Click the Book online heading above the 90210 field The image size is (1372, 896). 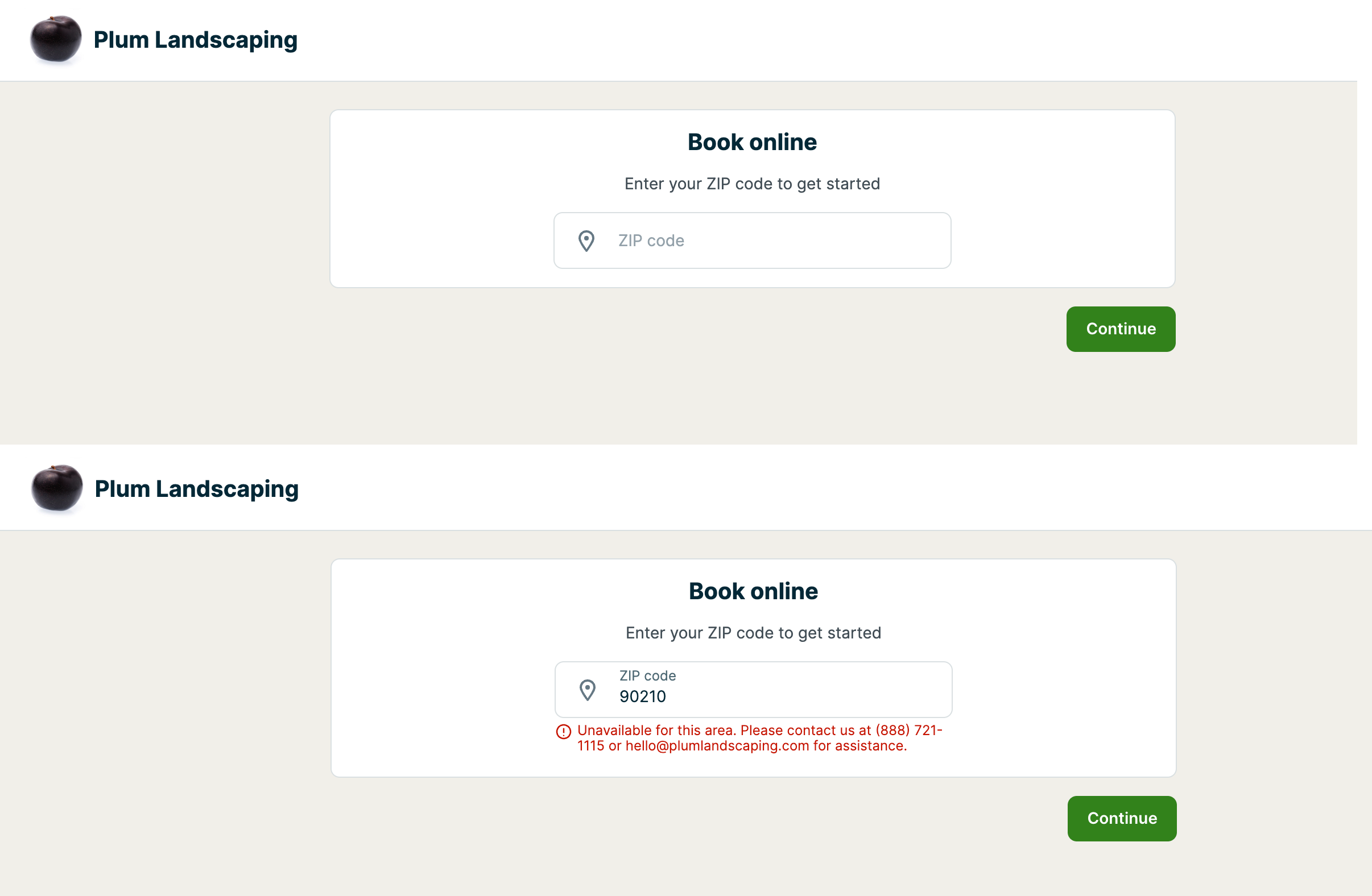point(753,591)
